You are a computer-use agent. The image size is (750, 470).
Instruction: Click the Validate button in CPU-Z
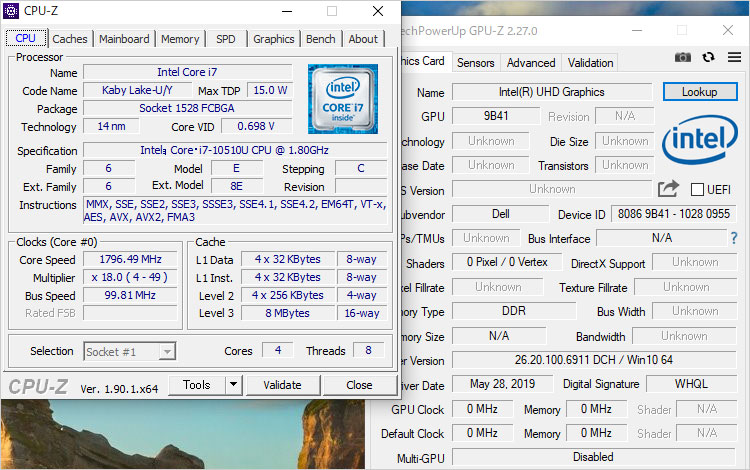282,385
